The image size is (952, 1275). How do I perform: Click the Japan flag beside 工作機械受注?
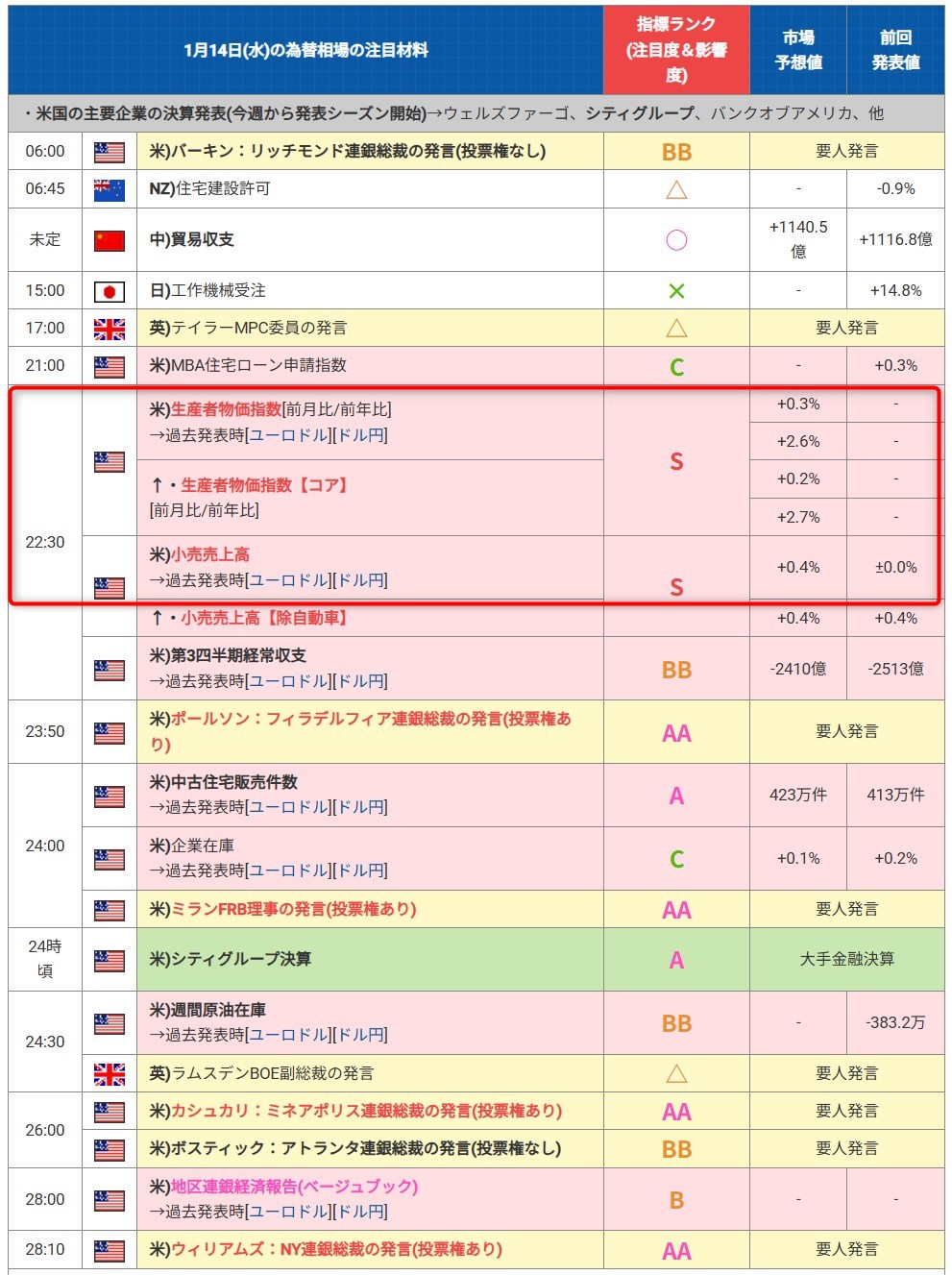(x=109, y=291)
